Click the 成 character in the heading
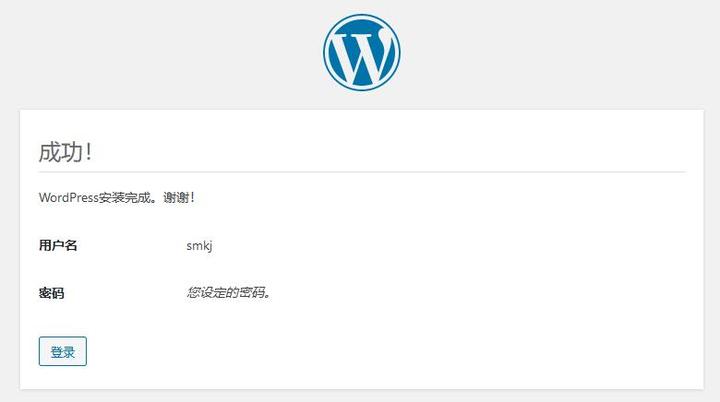The width and height of the screenshot is (720, 402). [49, 152]
